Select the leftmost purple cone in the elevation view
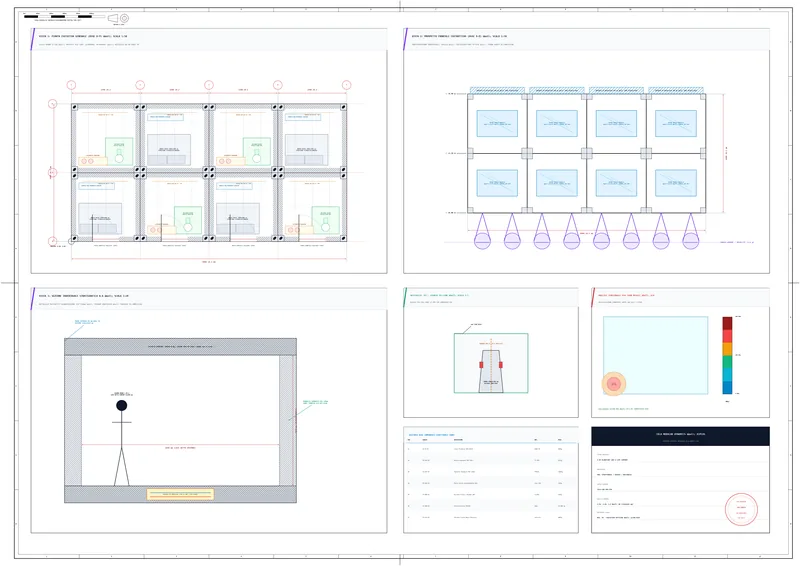Image resolution: width=800 pixels, height=566 pixels. [482, 231]
